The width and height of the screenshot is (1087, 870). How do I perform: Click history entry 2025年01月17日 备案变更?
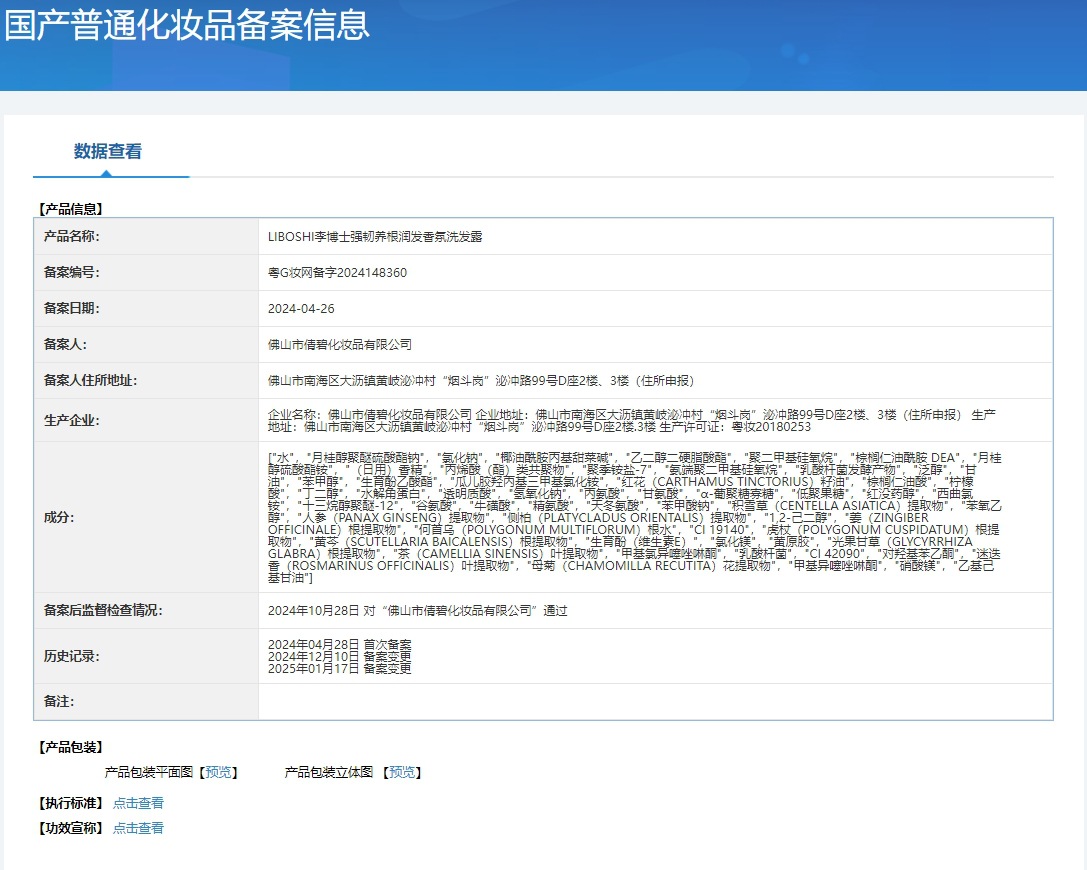[x=340, y=668]
